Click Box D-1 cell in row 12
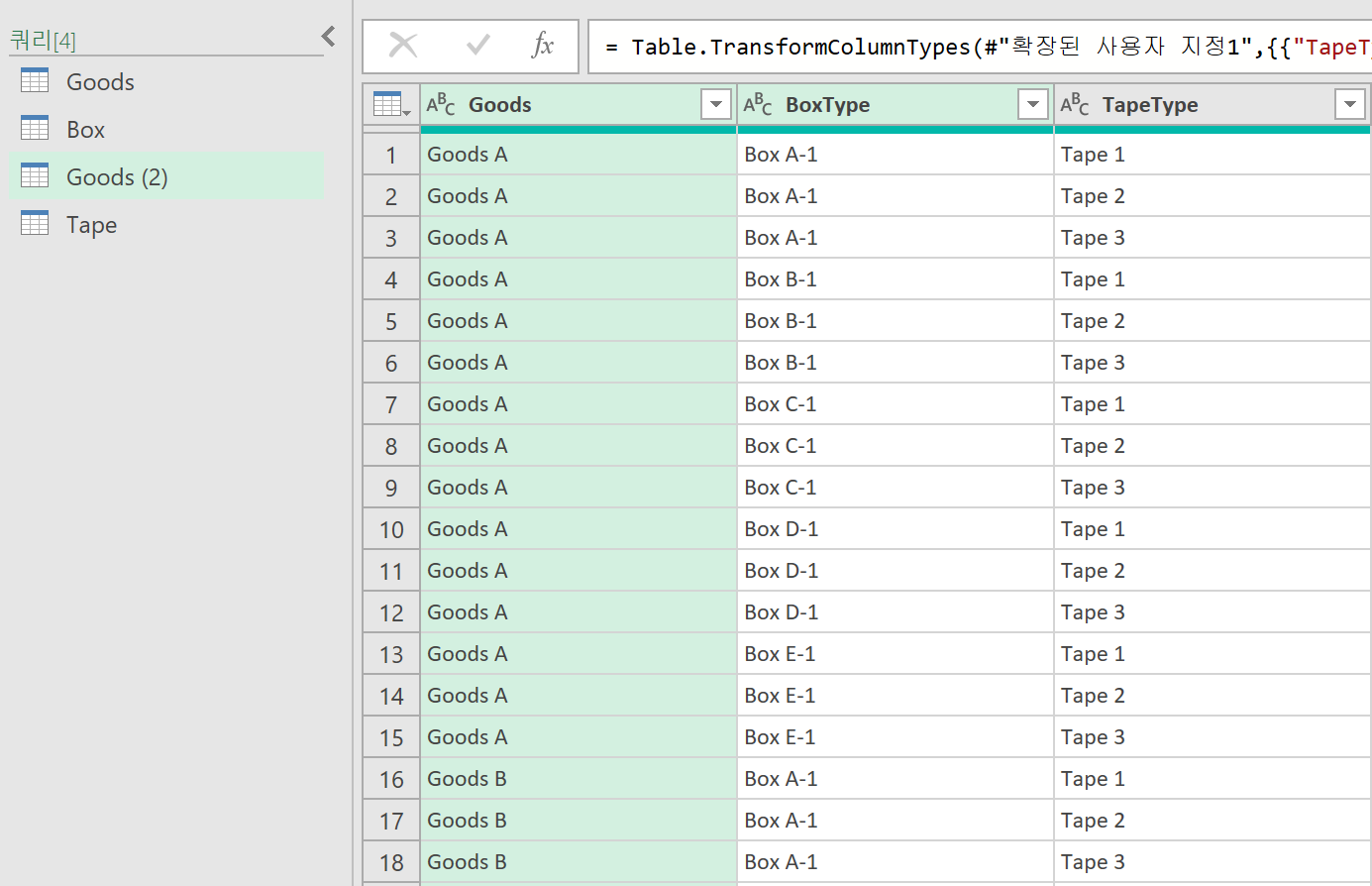This screenshot has width=1372, height=886. [896, 612]
